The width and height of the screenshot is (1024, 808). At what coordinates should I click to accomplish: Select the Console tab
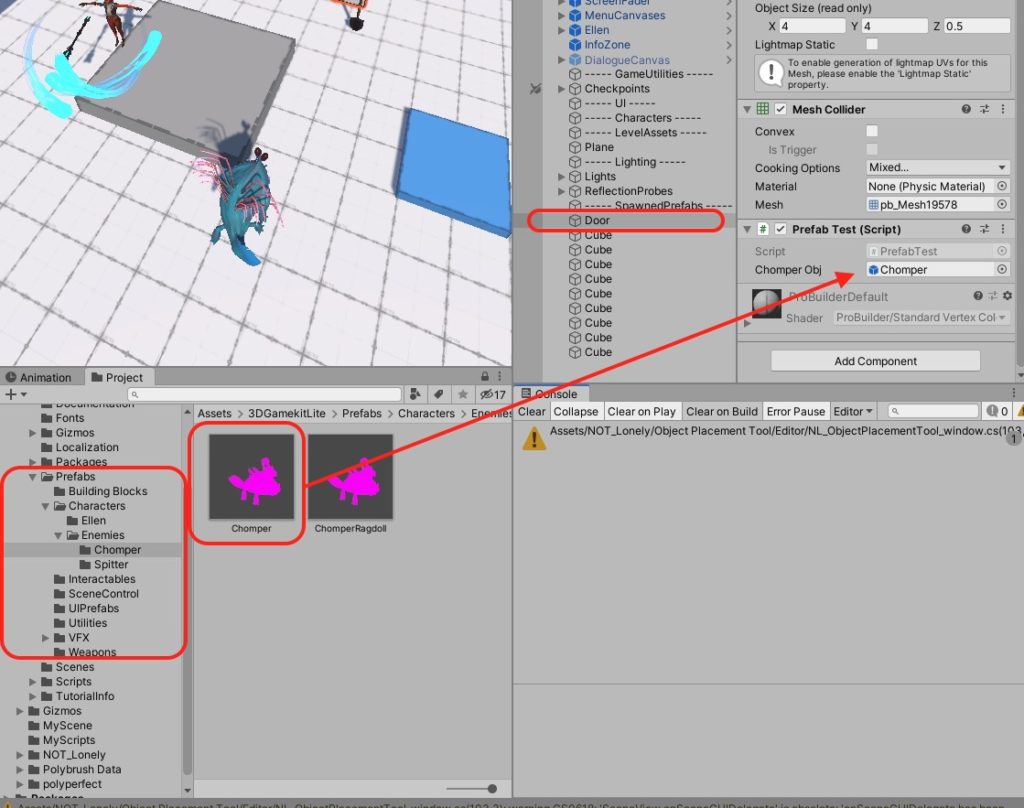553,394
